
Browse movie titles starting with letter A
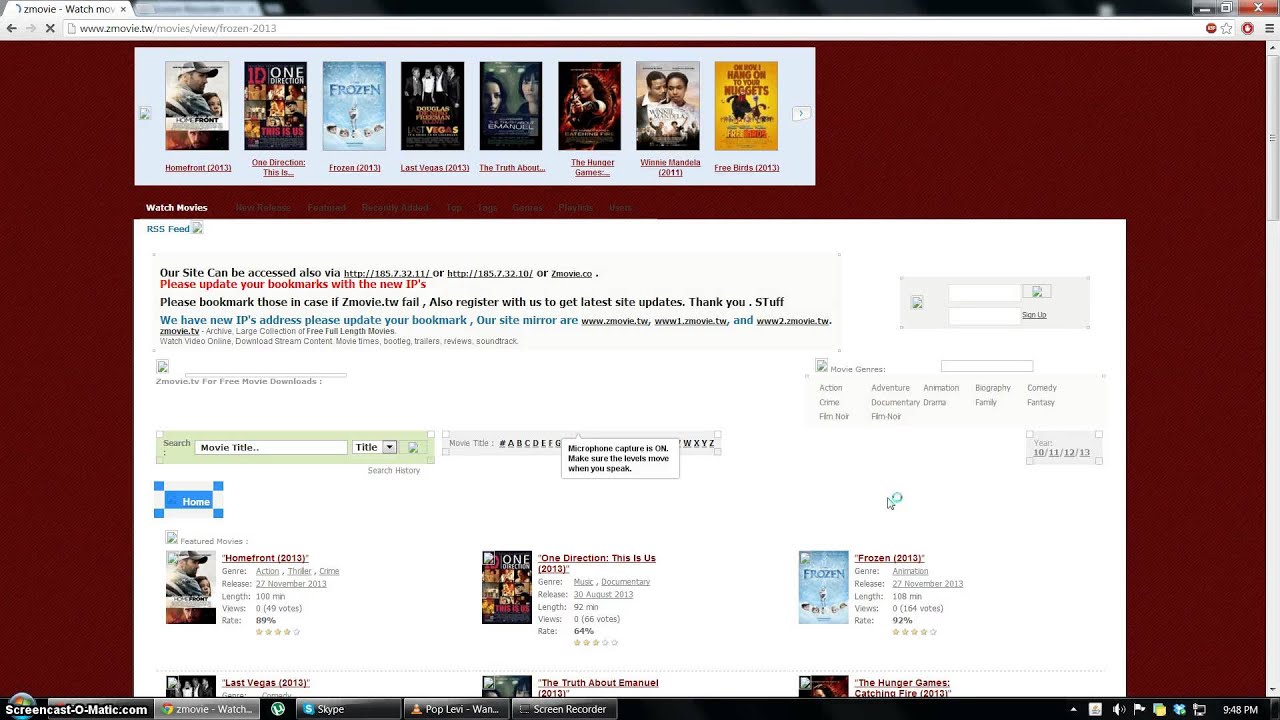[511, 443]
